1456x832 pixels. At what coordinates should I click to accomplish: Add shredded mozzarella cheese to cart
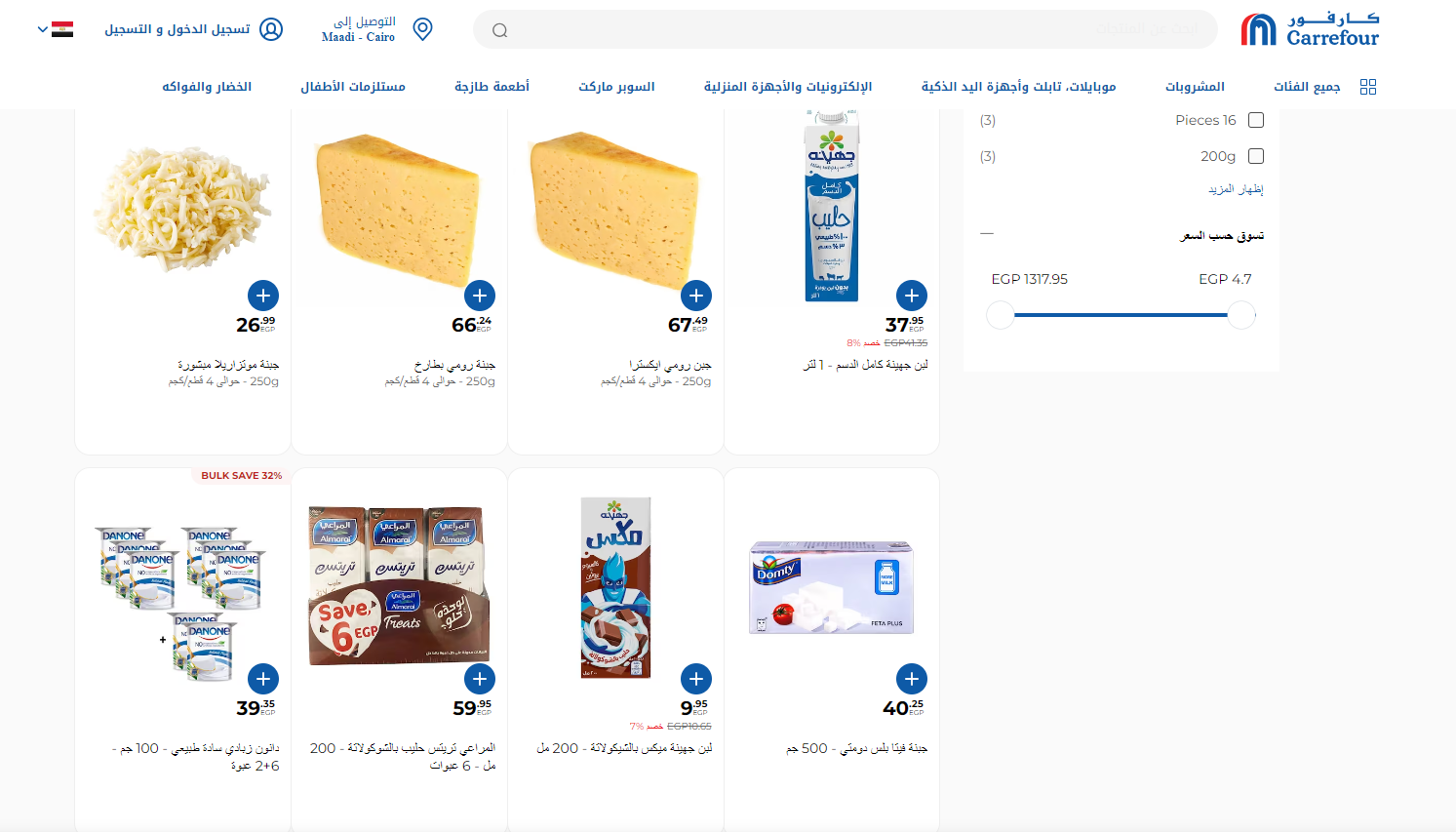(x=263, y=296)
